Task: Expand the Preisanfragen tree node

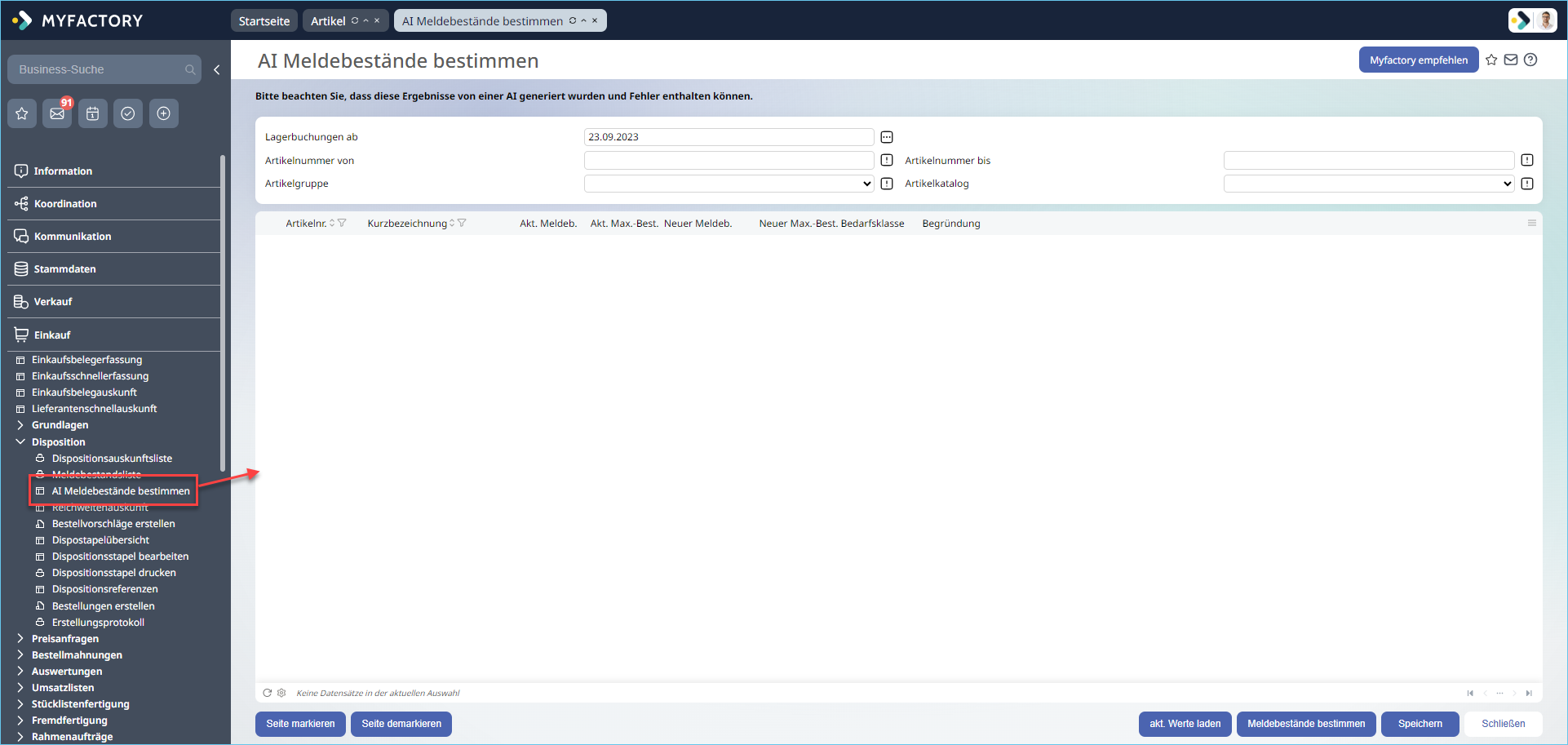Action: pos(20,639)
